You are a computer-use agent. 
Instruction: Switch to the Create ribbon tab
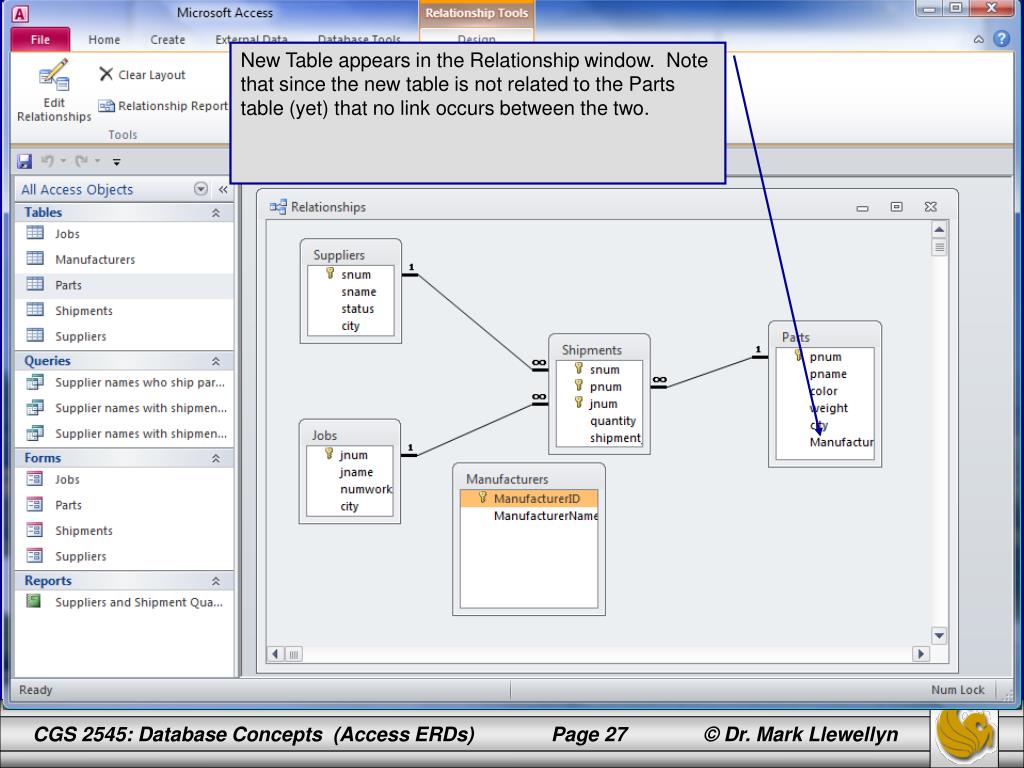168,40
